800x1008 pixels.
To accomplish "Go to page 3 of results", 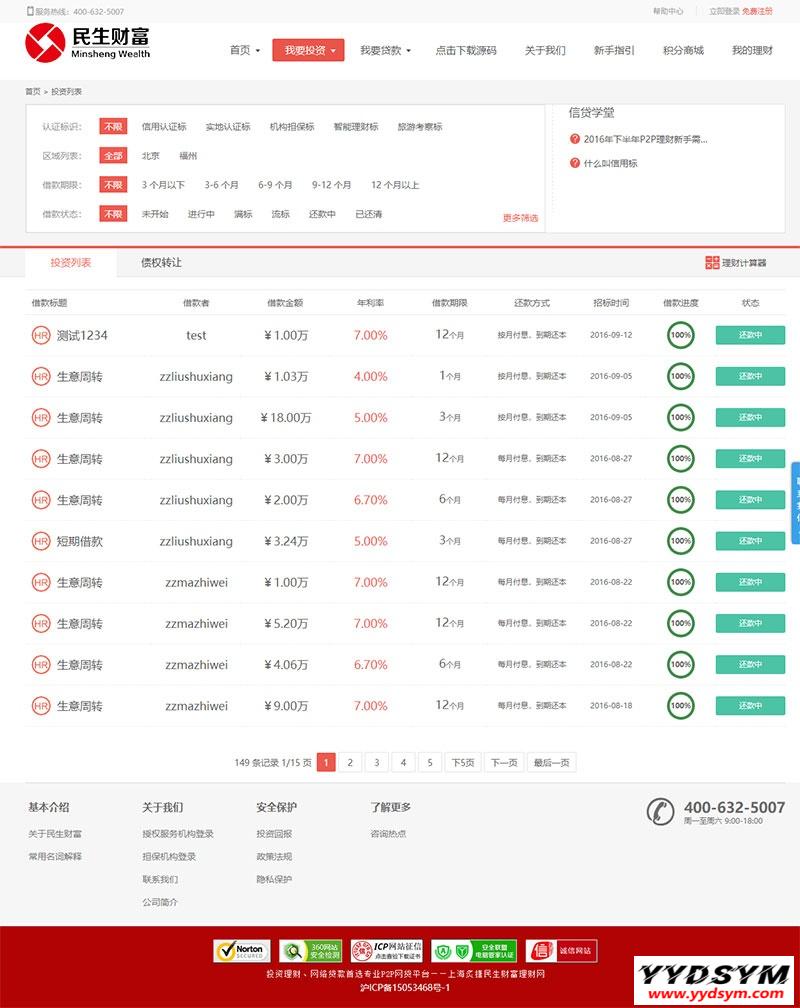I will [376, 763].
